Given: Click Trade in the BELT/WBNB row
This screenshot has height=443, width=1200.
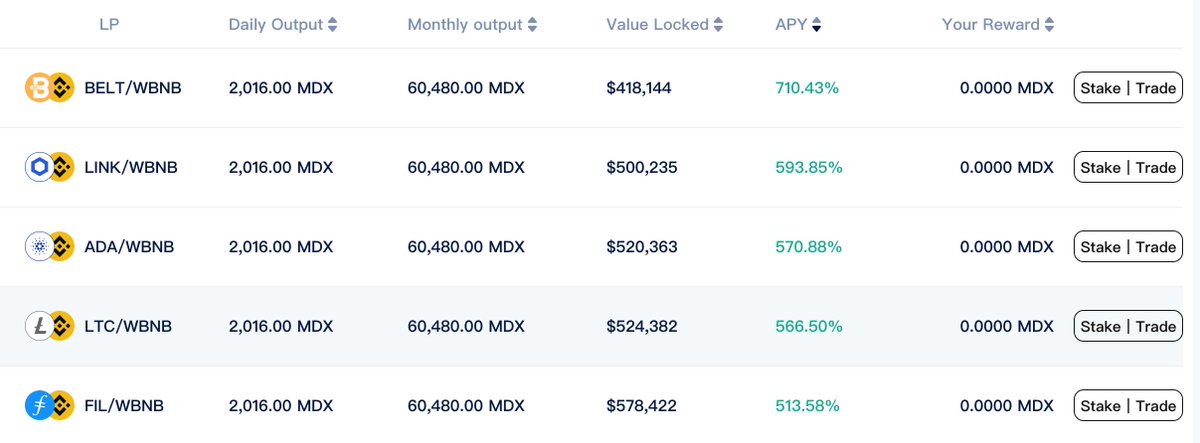Looking at the screenshot, I should pos(1156,88).
